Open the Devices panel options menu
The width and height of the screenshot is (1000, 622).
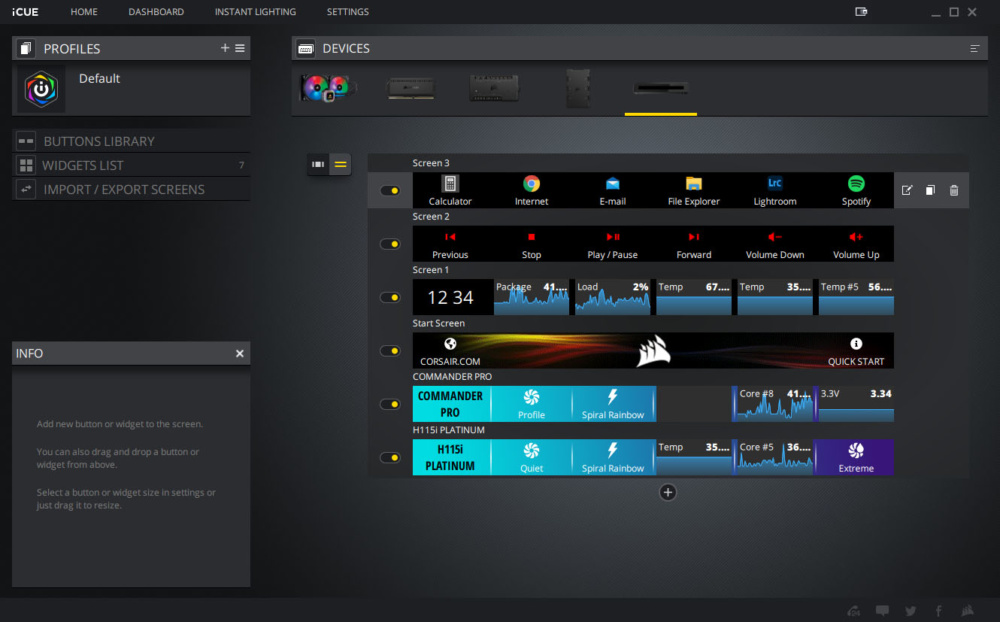974,48
